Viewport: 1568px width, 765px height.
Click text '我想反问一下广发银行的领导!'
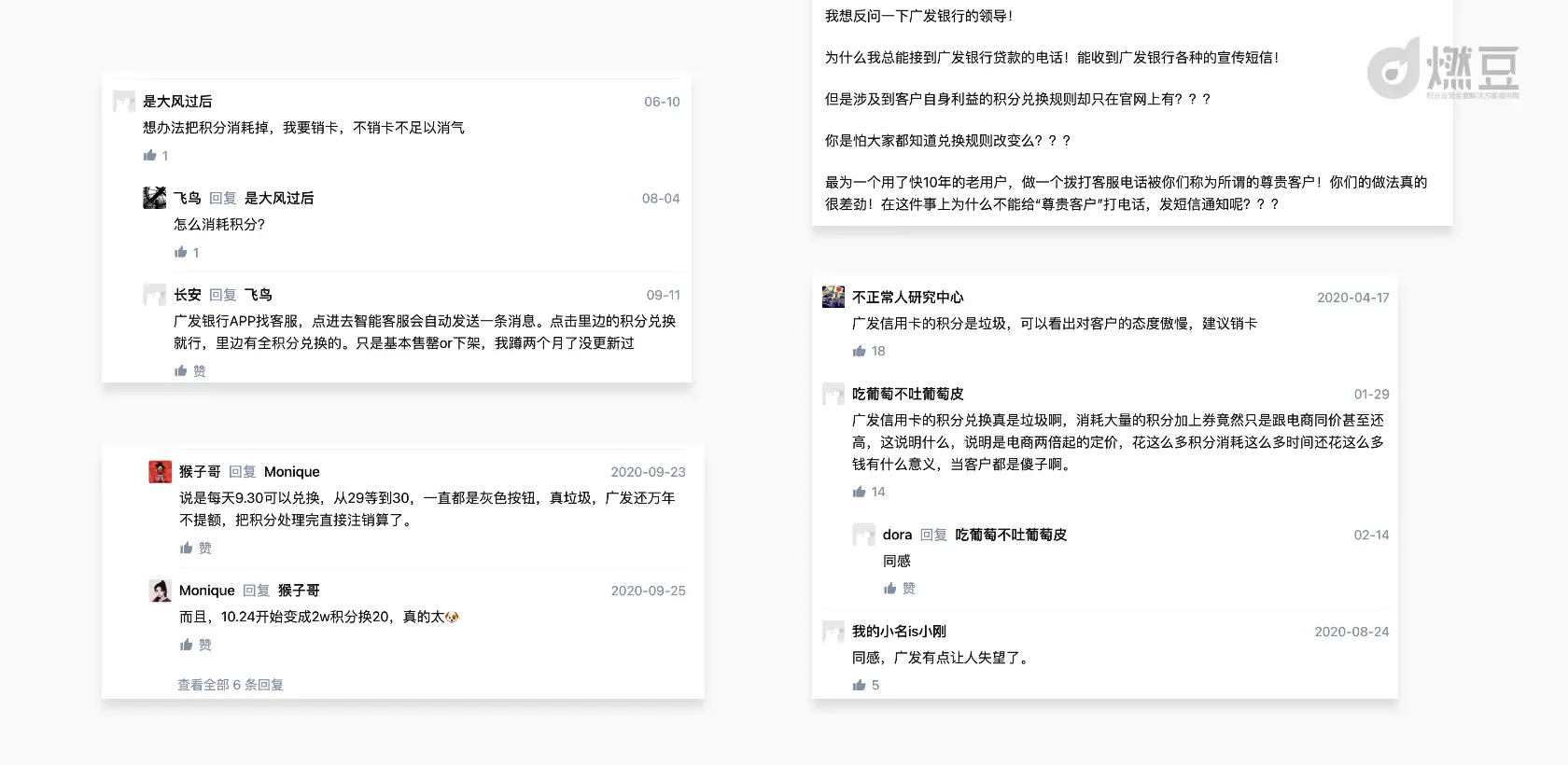(x=919, y=16)
